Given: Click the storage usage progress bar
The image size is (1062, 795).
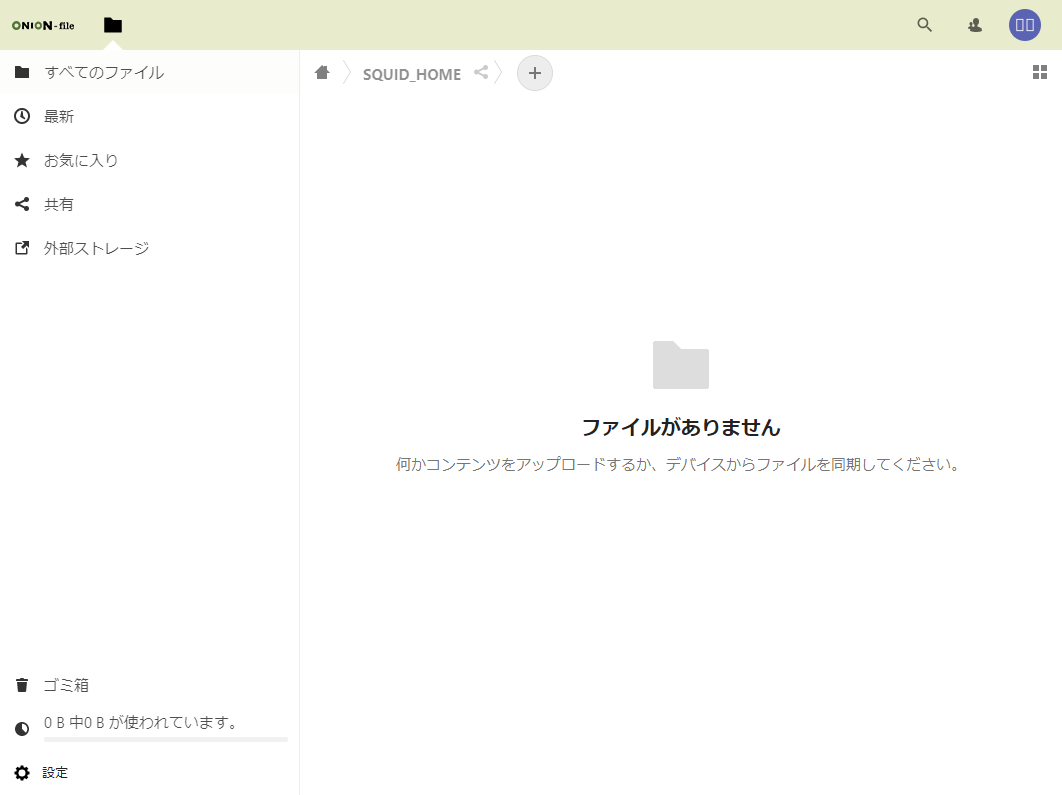Looking at the screenshot, I should tap(165, 739).
